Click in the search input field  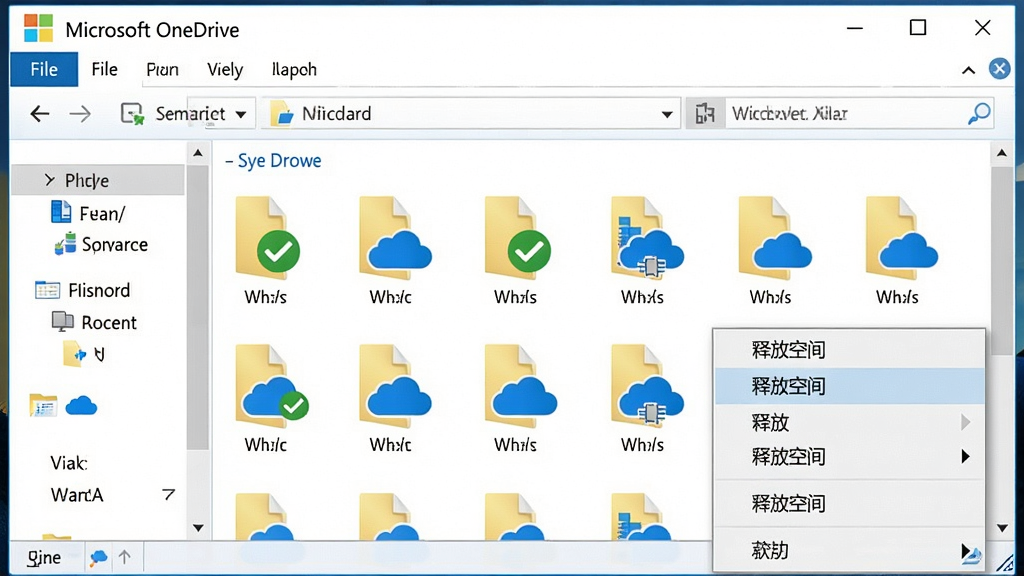pyautogui.click(x=846, y=114)
